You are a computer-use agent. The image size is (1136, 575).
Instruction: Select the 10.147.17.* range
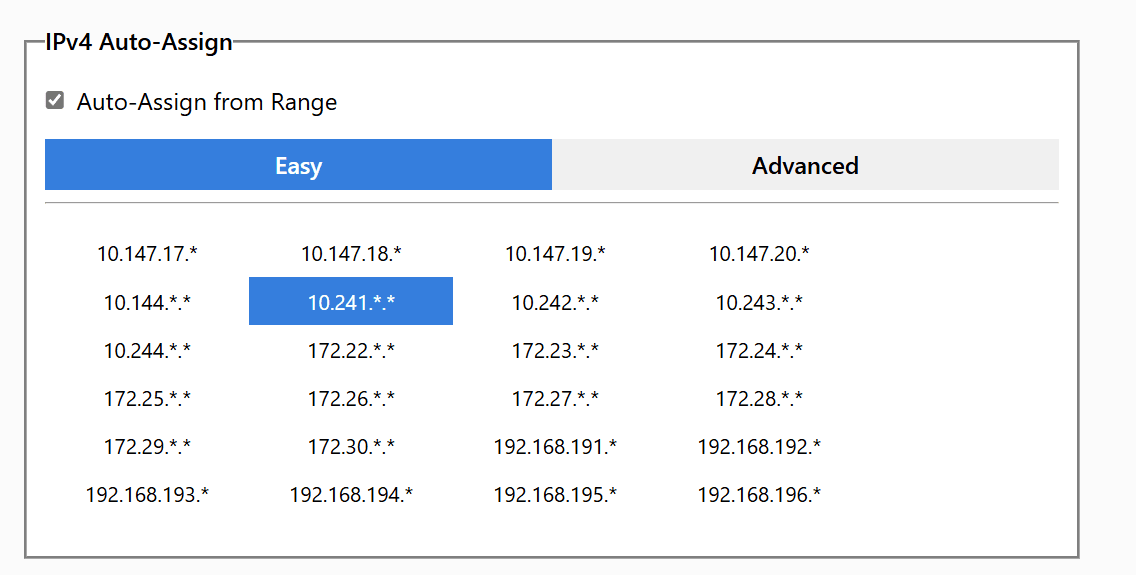point(147,254)
